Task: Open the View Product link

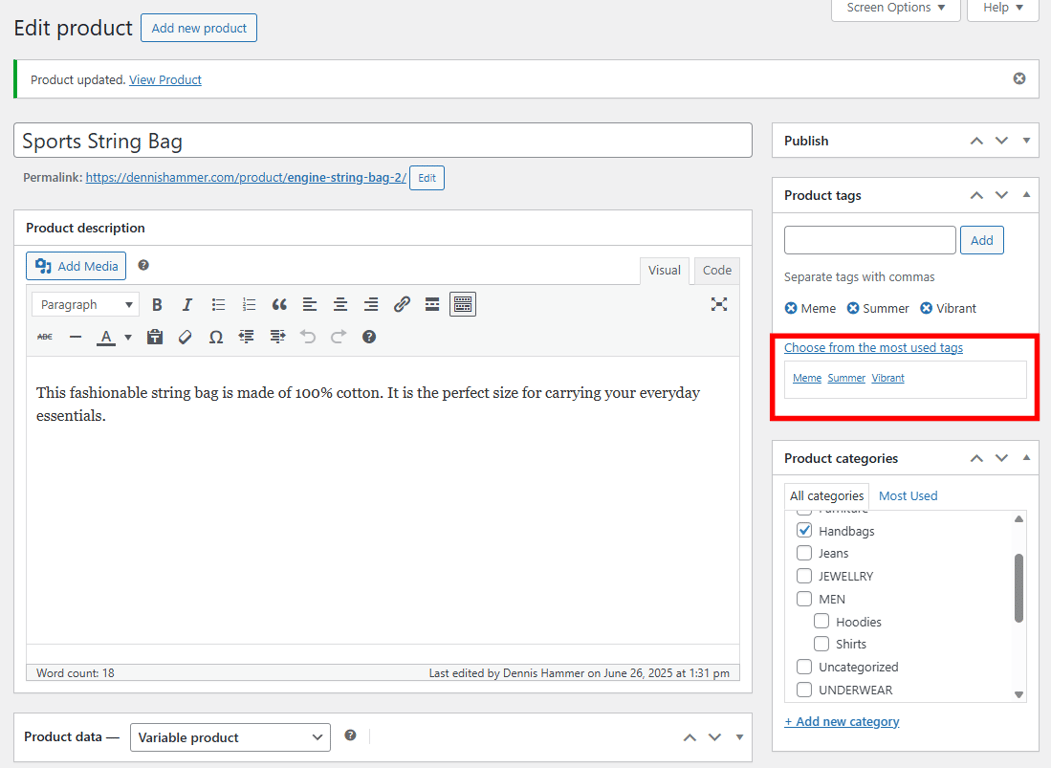Action: (165, 78)
